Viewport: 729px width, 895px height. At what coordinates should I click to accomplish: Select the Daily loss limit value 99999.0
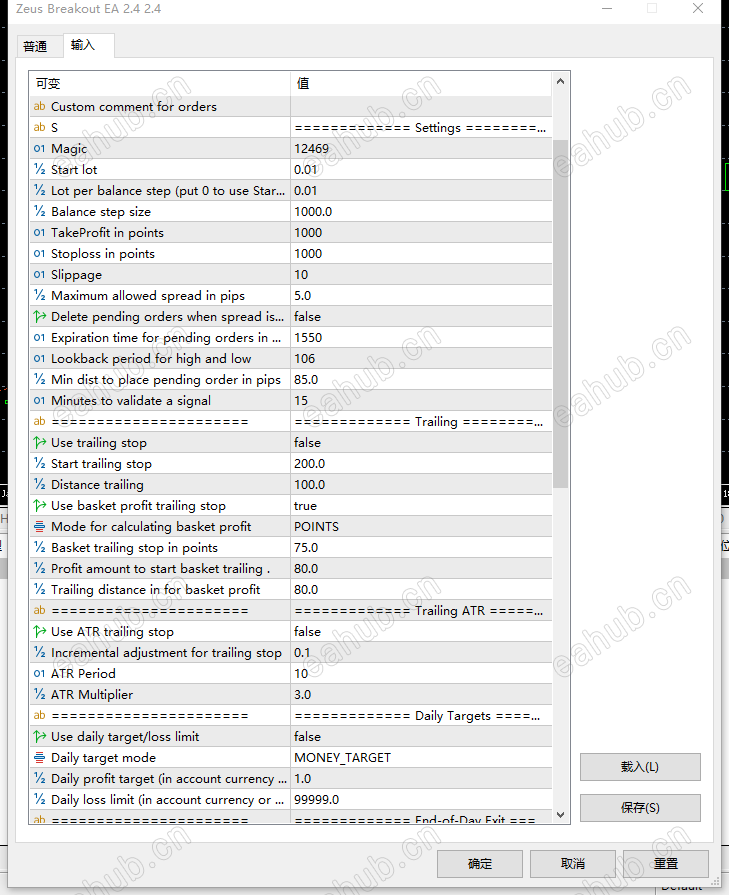click(316, 800)
